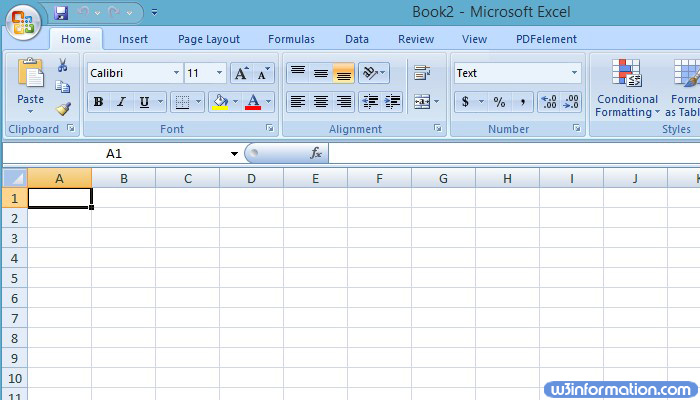Image resolution: width=700 pixels, height=400 pixels.
Task: Copy selection with the Copy icon
Action: point(62,87)
